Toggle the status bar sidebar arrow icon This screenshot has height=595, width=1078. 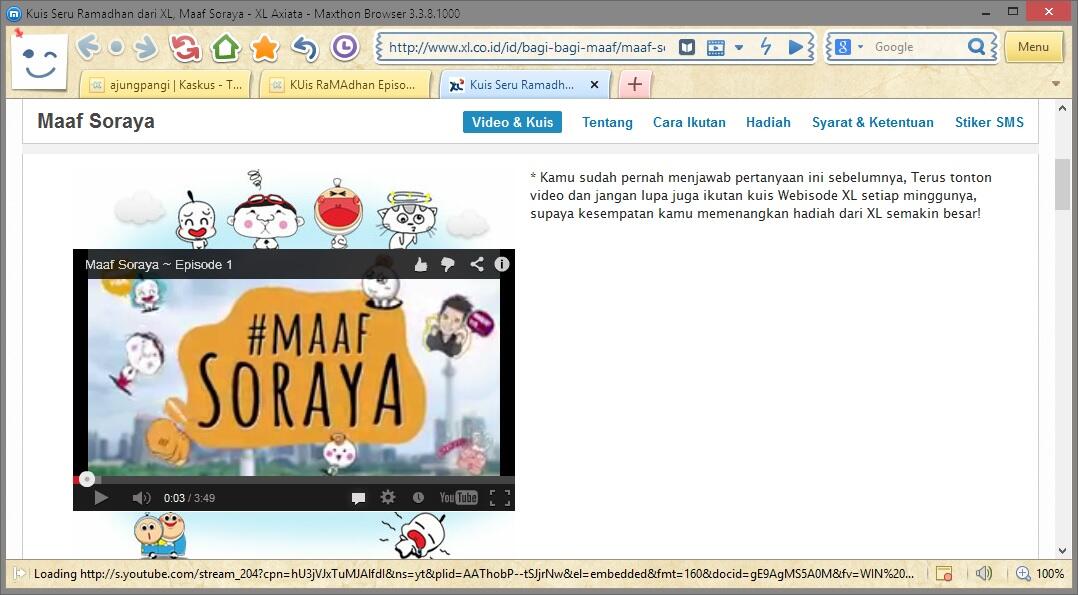tap(20, 573)
